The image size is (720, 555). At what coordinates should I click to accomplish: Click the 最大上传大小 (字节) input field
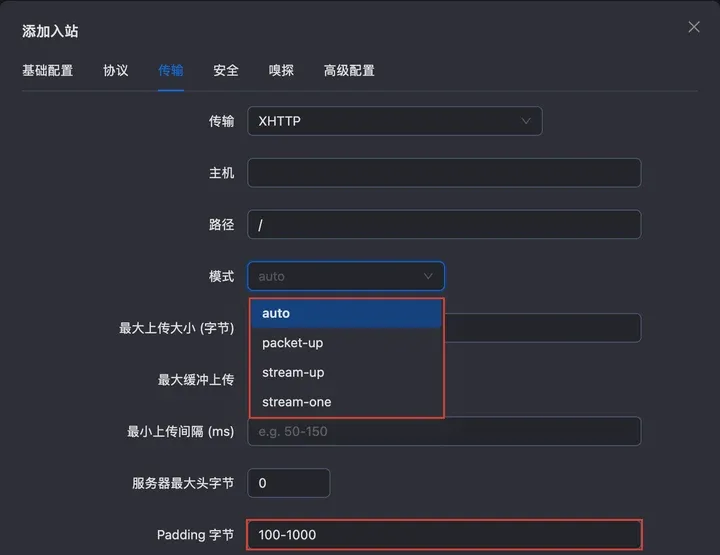(x=543, y=328)
